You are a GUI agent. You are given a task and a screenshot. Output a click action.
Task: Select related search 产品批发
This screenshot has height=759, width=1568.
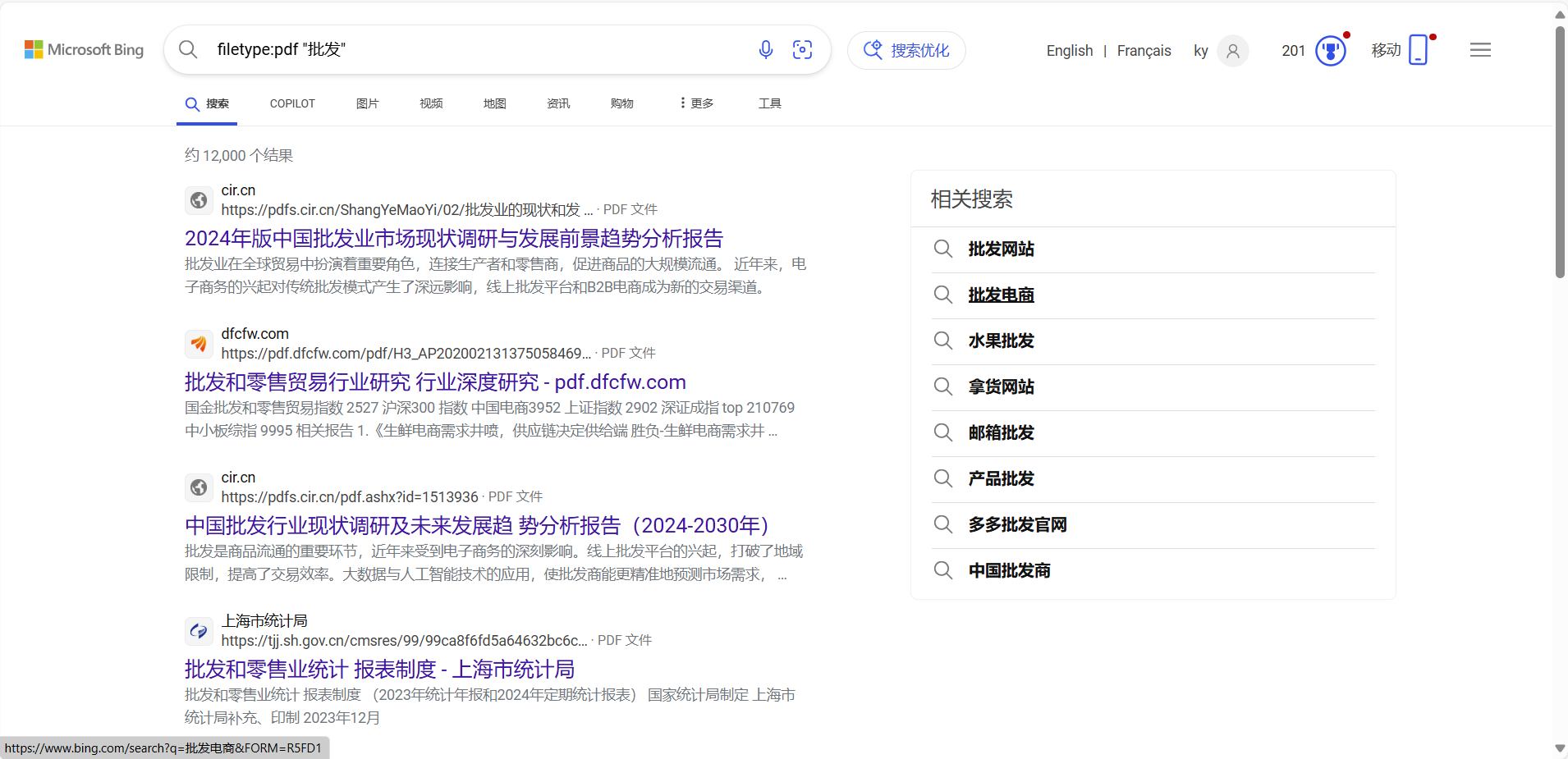point(1001,479)
